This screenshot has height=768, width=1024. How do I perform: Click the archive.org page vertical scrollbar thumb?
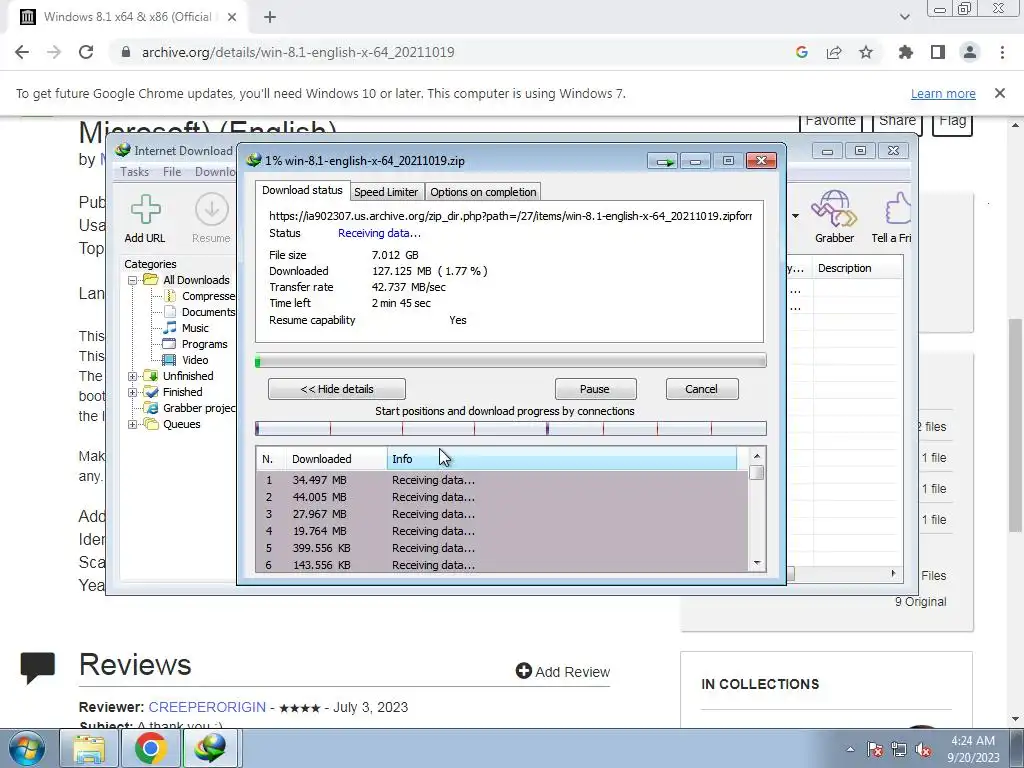click(x=1016, y=424)
